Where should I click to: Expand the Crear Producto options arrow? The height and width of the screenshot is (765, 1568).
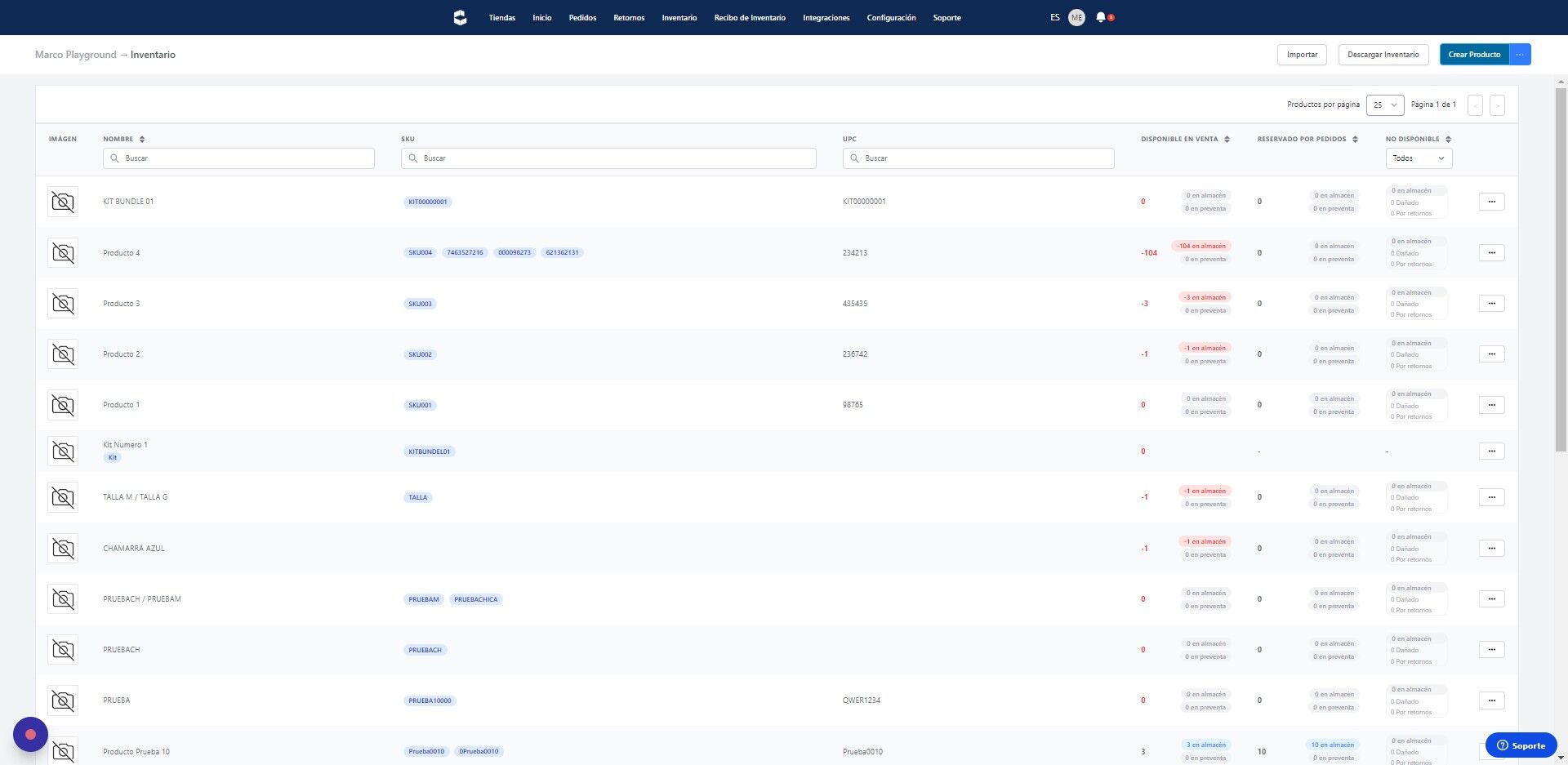coord(1520,55)
